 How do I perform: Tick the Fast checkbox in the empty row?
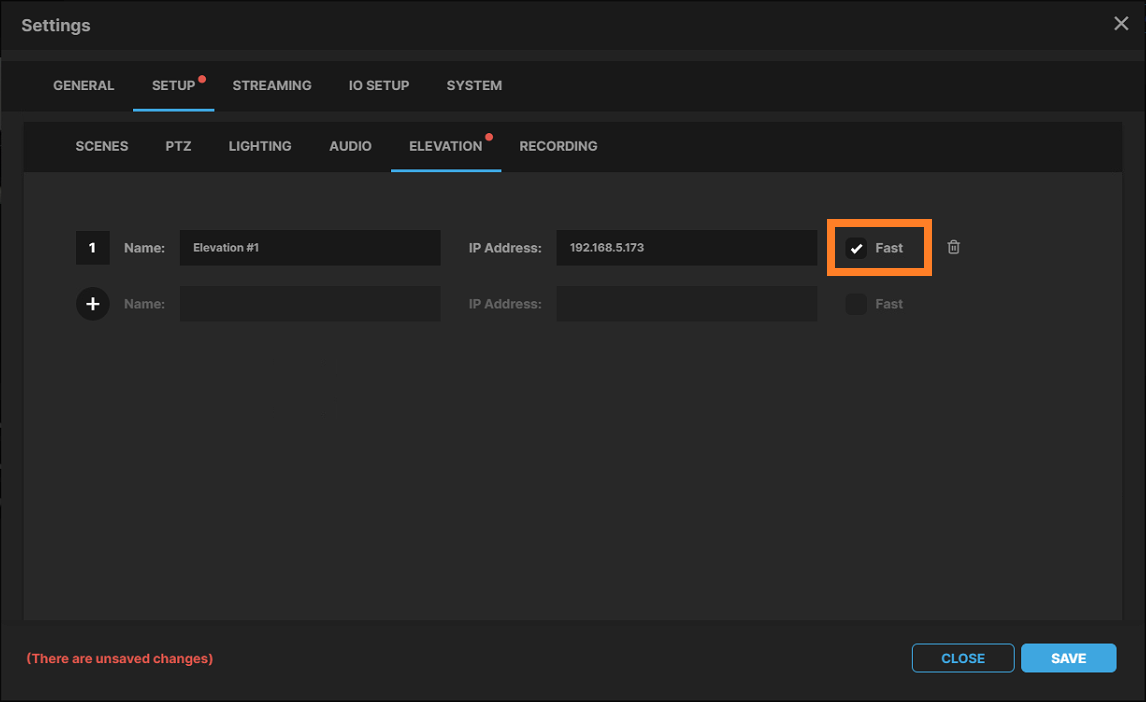click(x=856, y=304)
